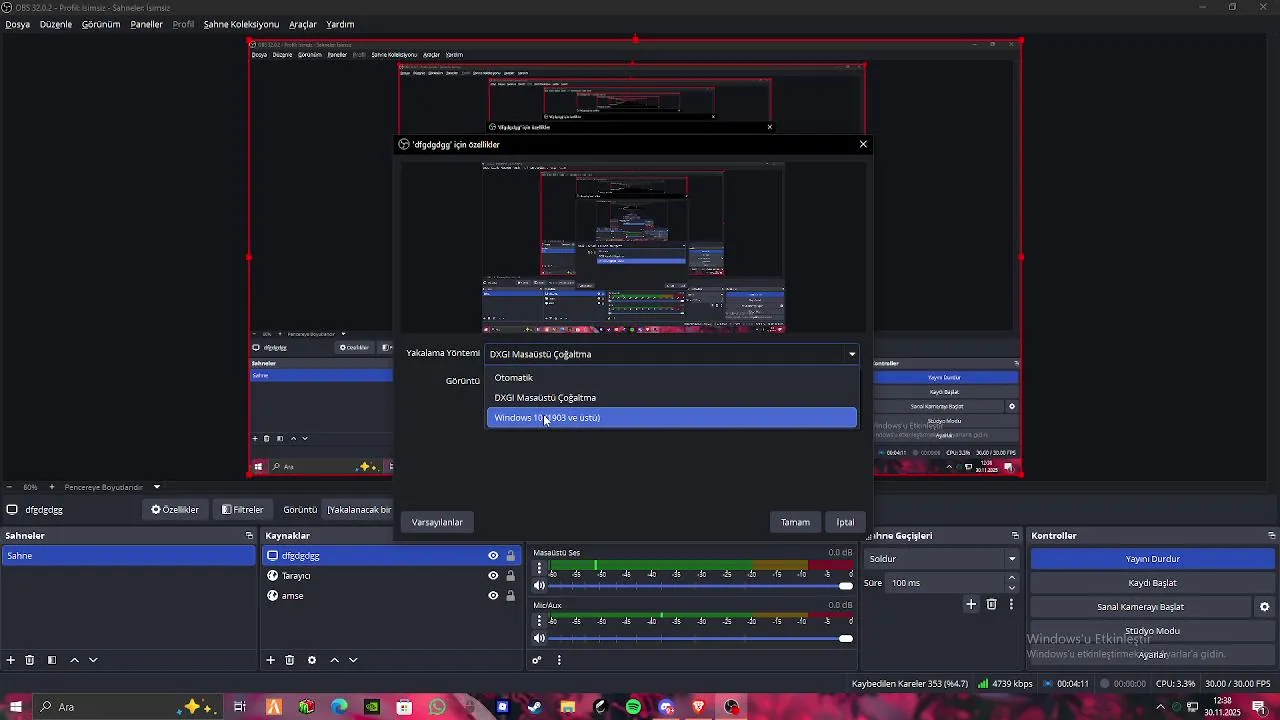Remove selected source via Kaynaklar trash icon

[290, 660]
